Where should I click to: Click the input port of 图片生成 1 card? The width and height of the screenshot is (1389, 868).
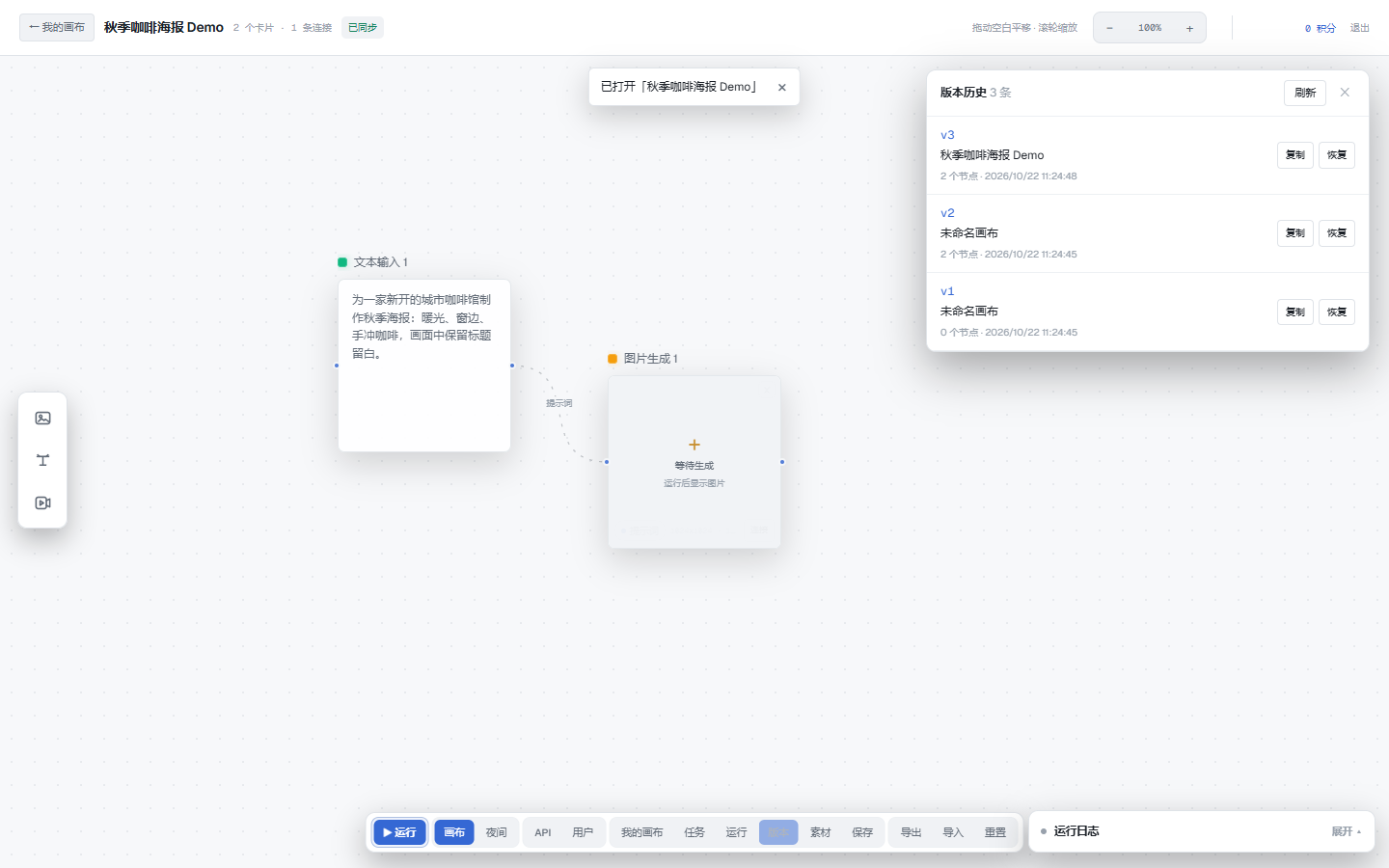coord(607,462)
